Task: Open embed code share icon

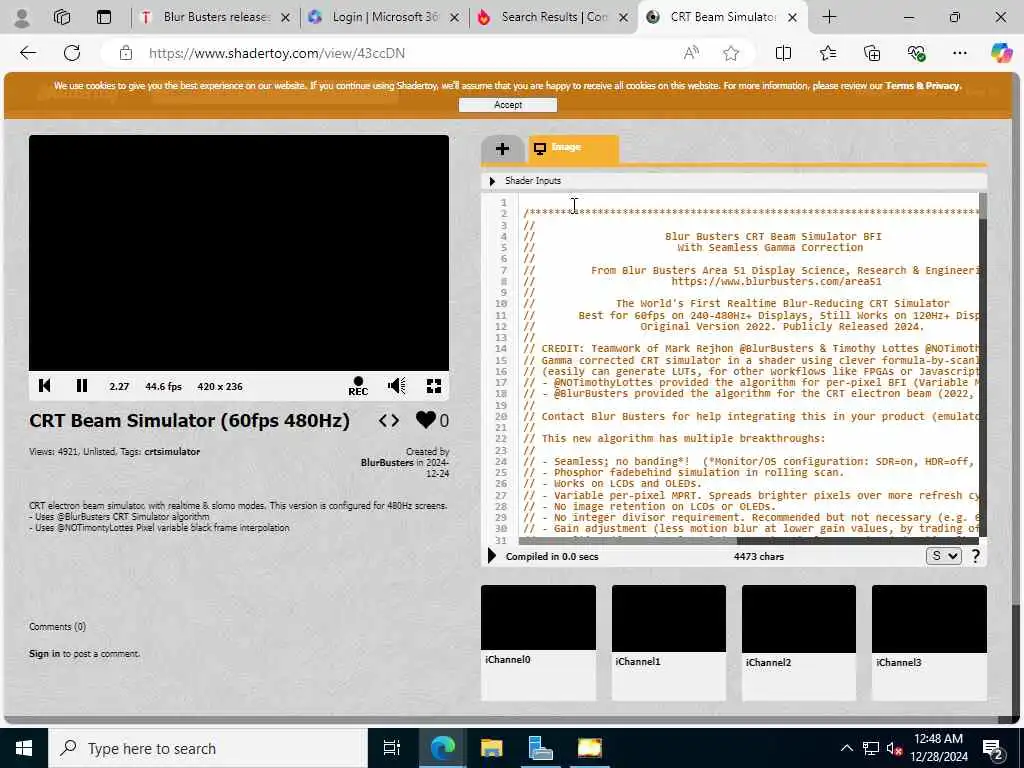Action: pos(389,421)
